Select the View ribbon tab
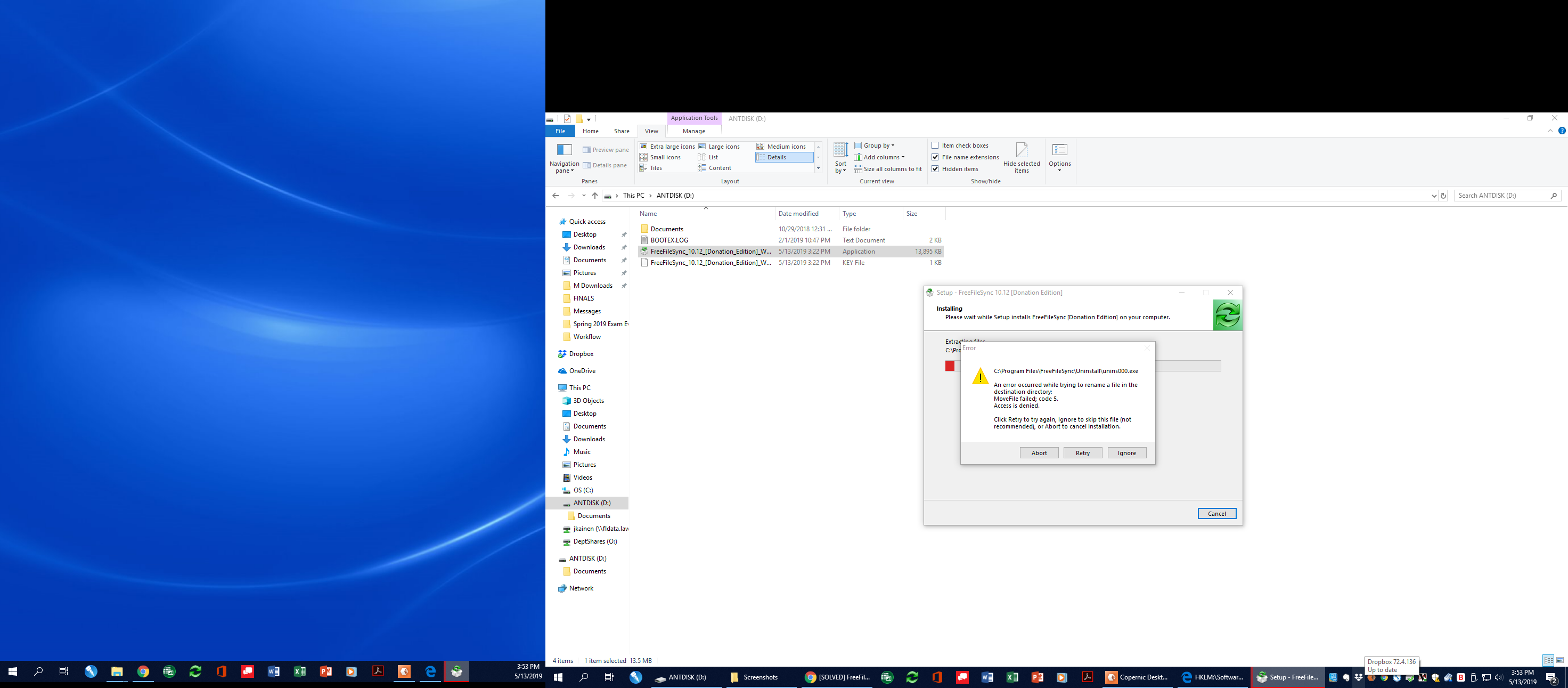 [x=651, y=131]
